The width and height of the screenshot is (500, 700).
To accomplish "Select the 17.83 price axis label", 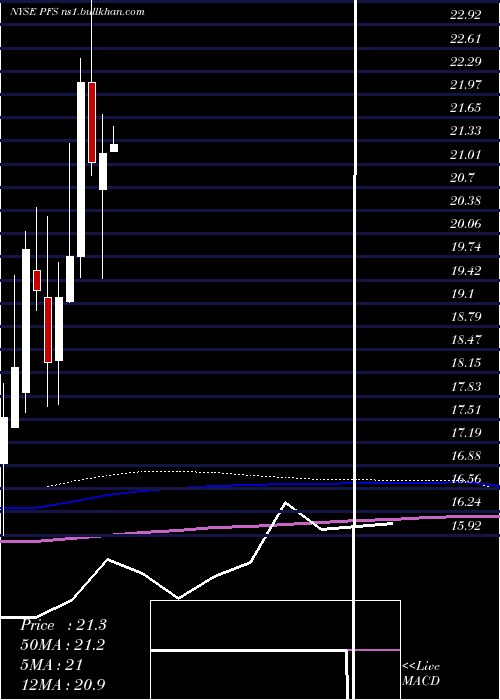I will (x=466, y=387).
